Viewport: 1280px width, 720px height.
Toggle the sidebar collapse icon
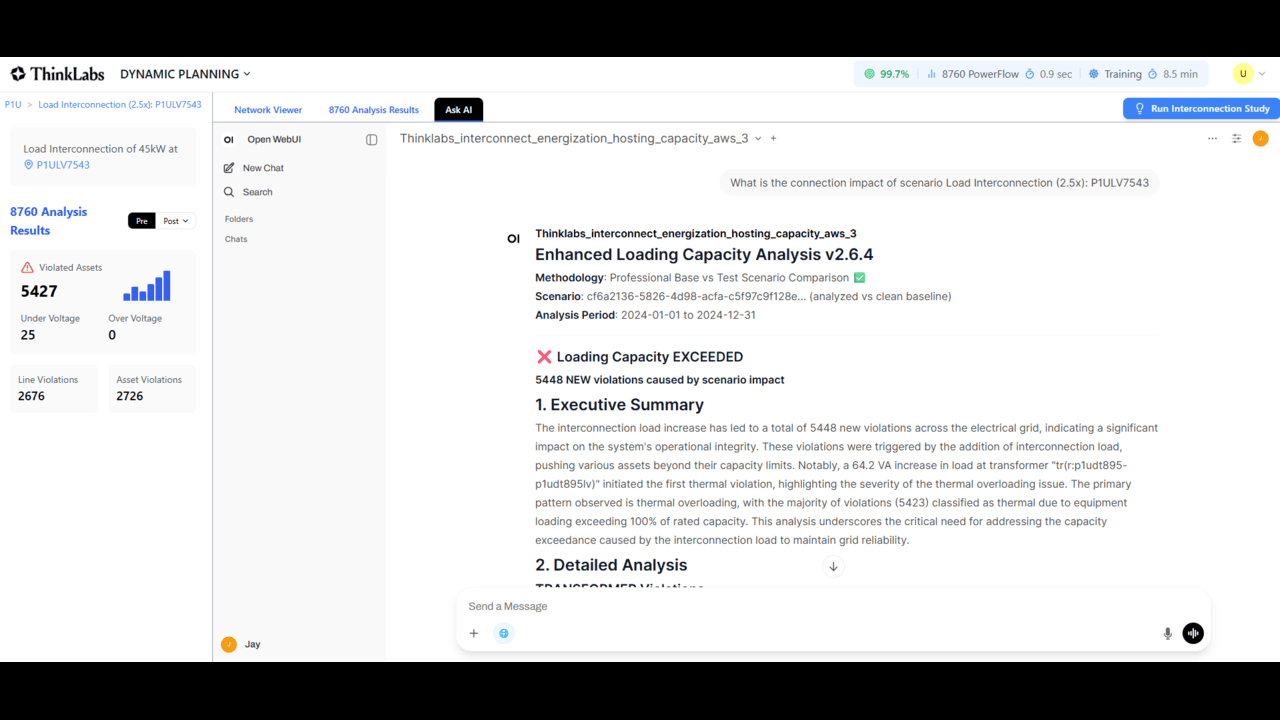[x=372, y=140]
